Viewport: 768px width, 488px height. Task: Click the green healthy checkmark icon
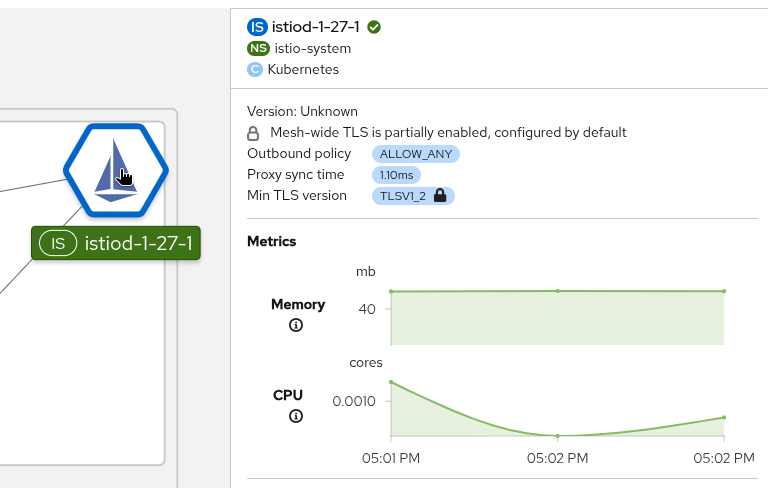tap(374, 27)
